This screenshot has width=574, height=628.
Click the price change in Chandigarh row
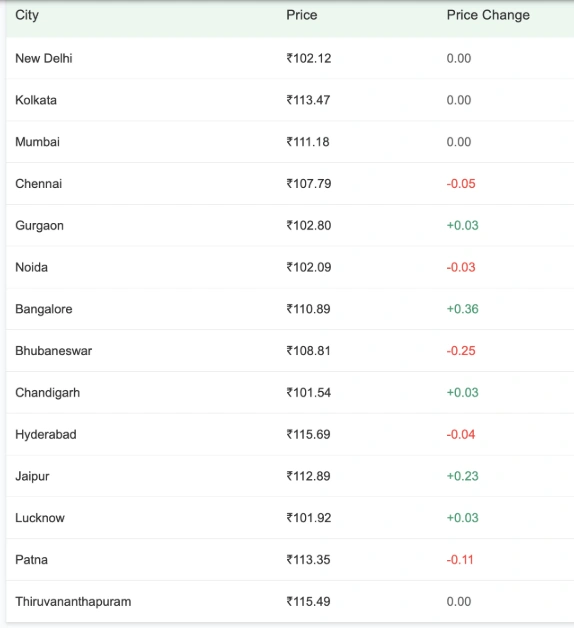pos(463,392)
